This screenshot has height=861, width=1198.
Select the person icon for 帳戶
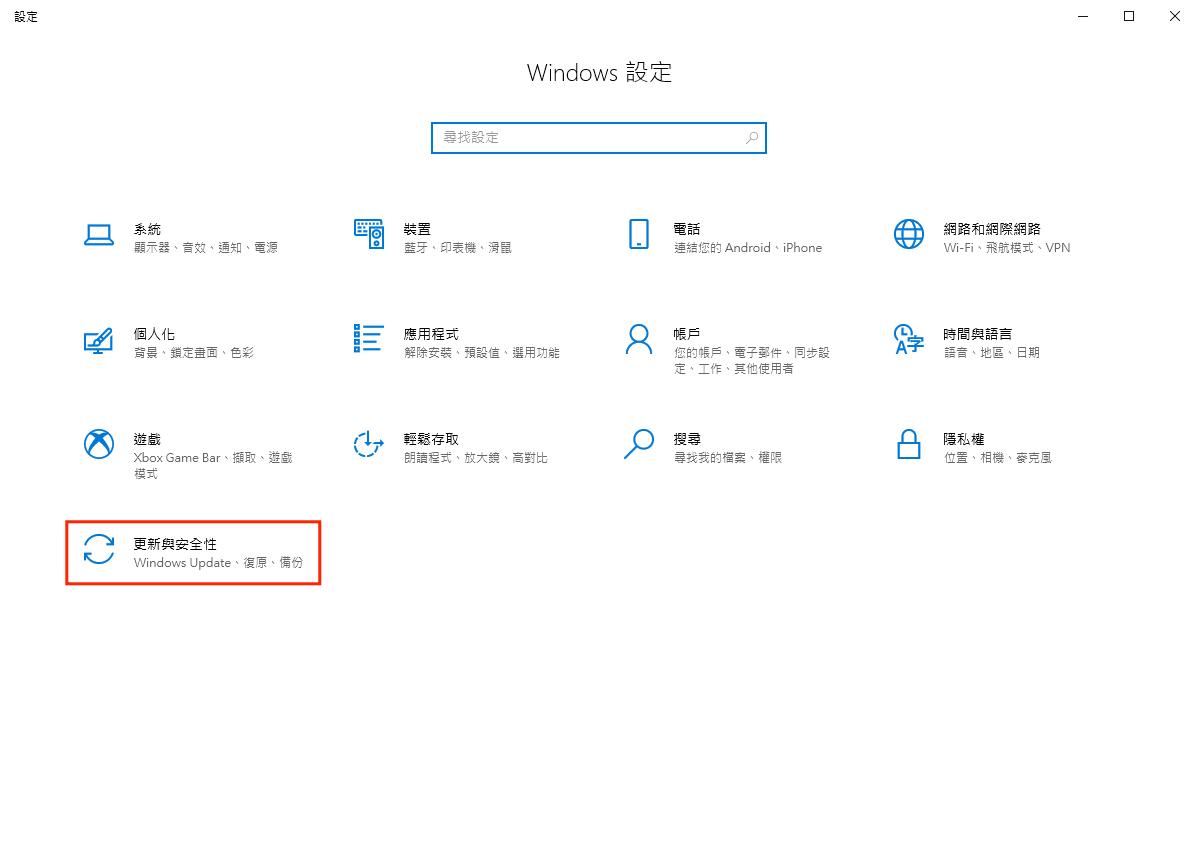coord(638,339)
